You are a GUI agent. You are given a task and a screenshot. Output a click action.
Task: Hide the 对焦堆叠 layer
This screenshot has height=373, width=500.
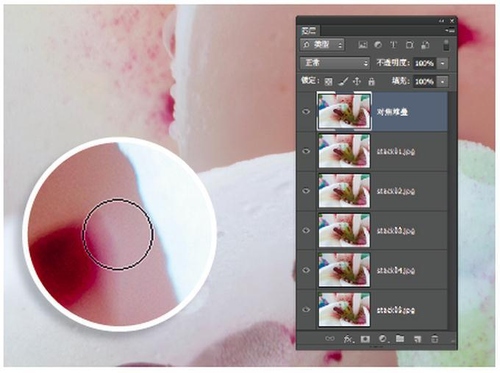[x=306, y=112]
